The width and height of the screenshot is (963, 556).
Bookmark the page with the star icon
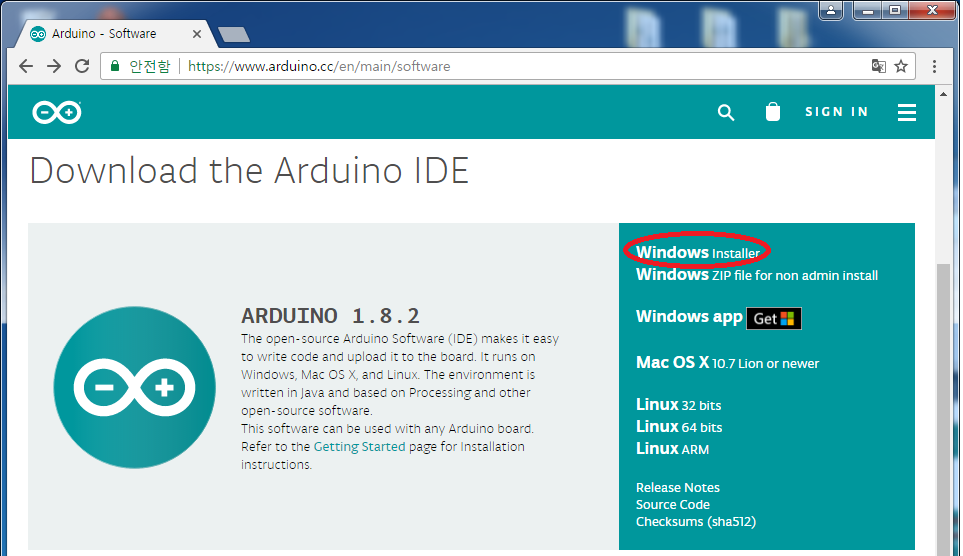point(901,66)
